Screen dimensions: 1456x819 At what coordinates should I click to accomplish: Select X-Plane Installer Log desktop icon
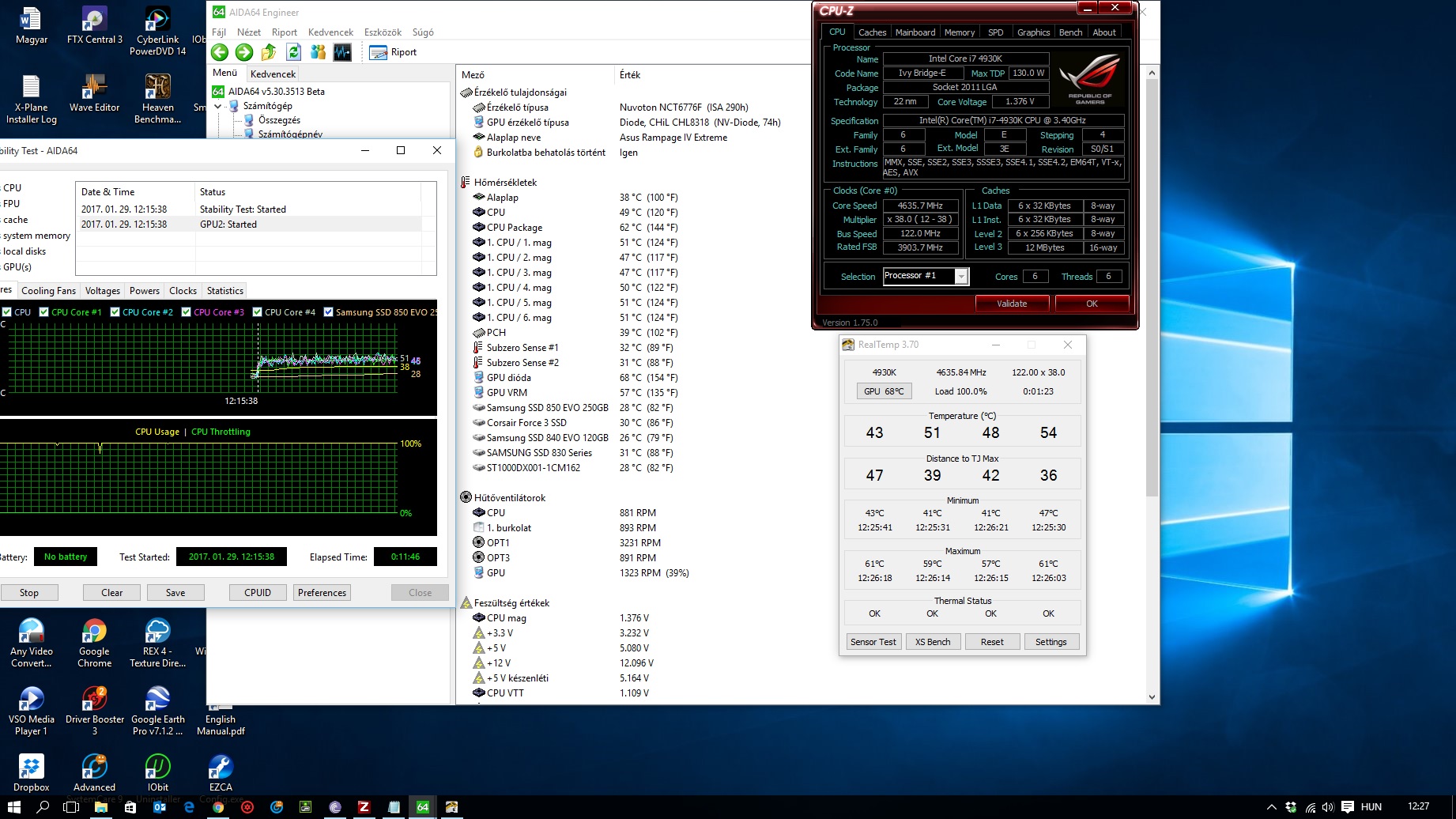[x=31, y=99]
